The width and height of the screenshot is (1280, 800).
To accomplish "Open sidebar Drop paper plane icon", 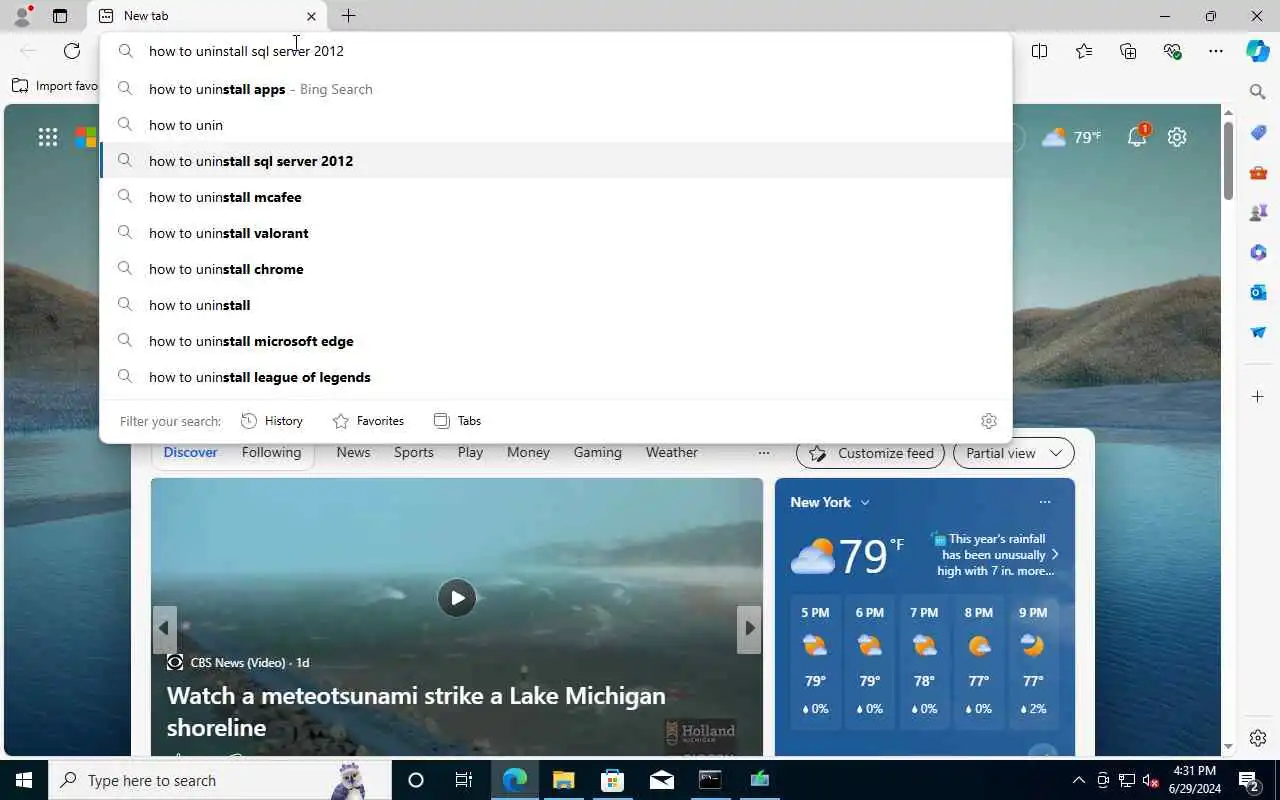I will [1258, 332].
